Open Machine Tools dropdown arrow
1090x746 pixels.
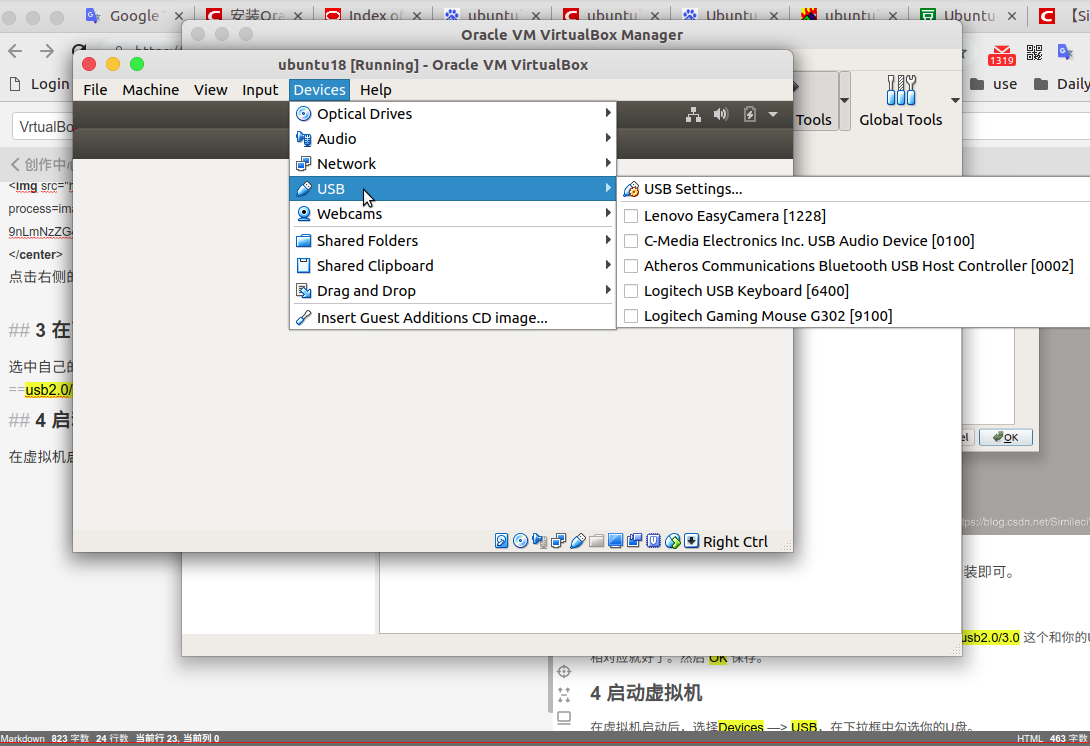point(845,101)
